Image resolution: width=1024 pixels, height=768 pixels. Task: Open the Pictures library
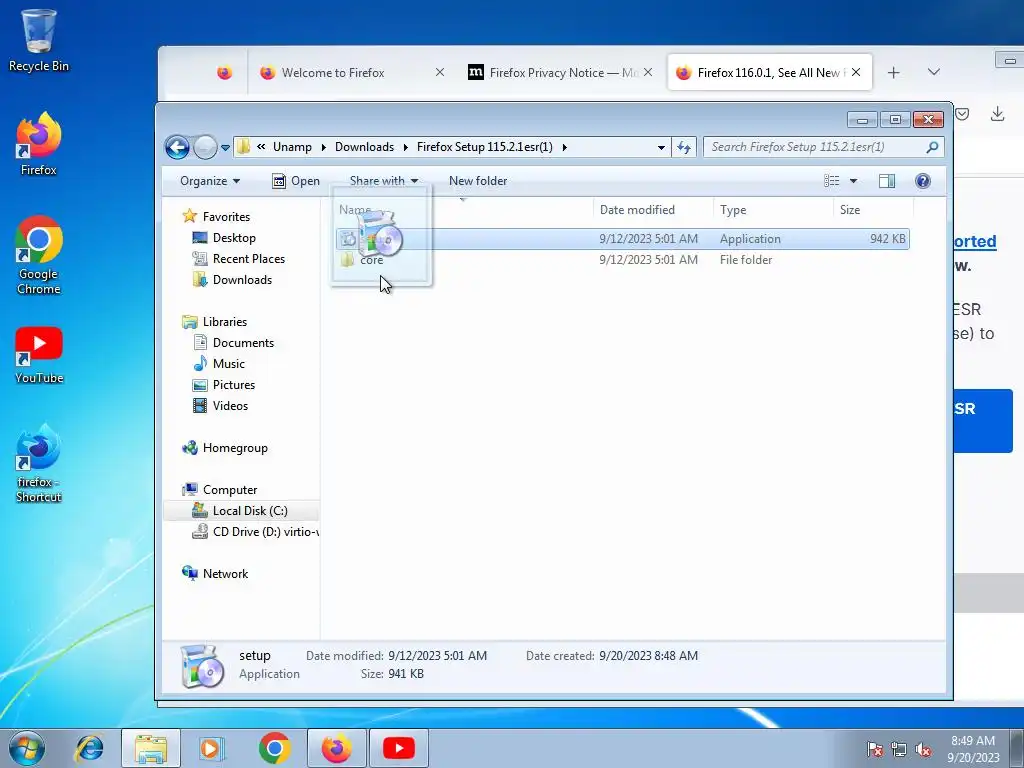tap(224, 385)
